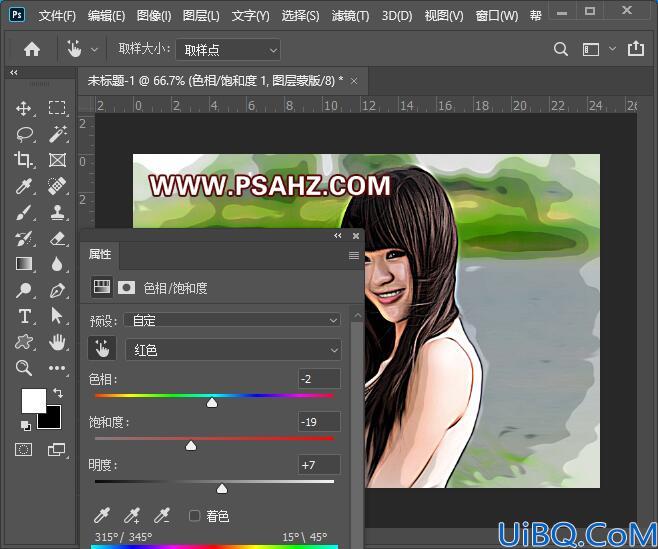The height and width of the screenshot is (549, 658).
Task: Open the 取样大小 sample size dropdown
Action: click(228, 50)
